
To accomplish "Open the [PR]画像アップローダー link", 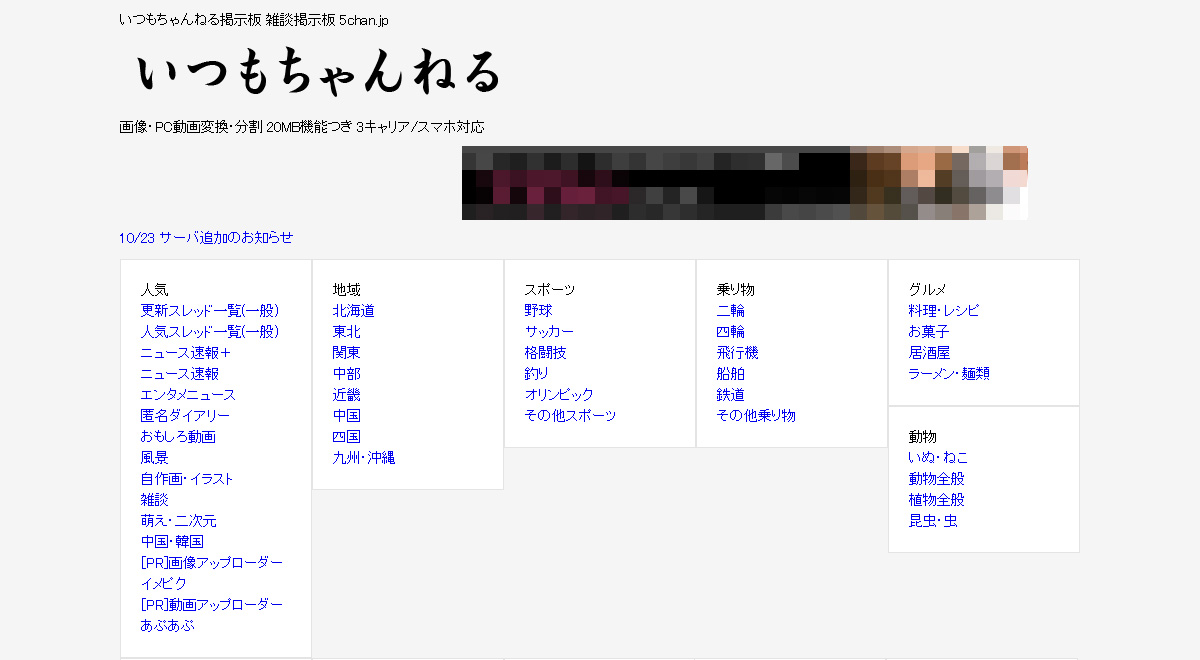I will tap(212, 563).
